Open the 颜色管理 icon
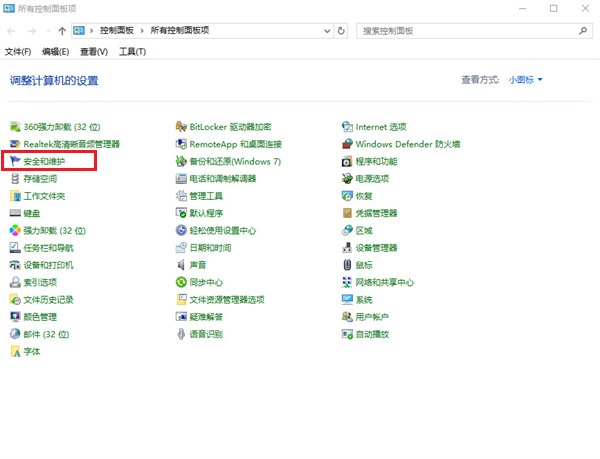This screenshot has height=459, width=600. click(15, 317)
